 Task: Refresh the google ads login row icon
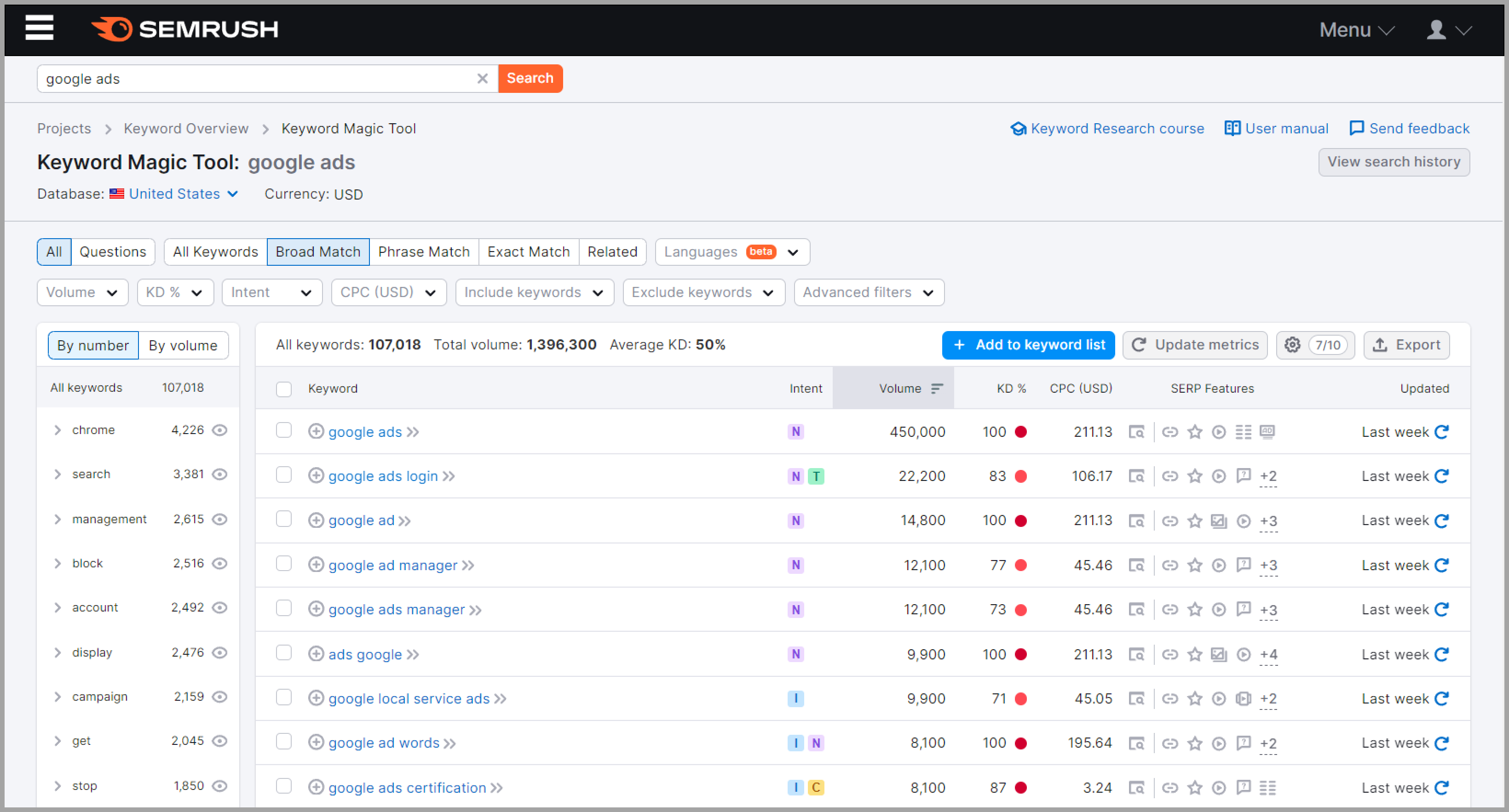pyautogui.click(x=1442, y=476)
